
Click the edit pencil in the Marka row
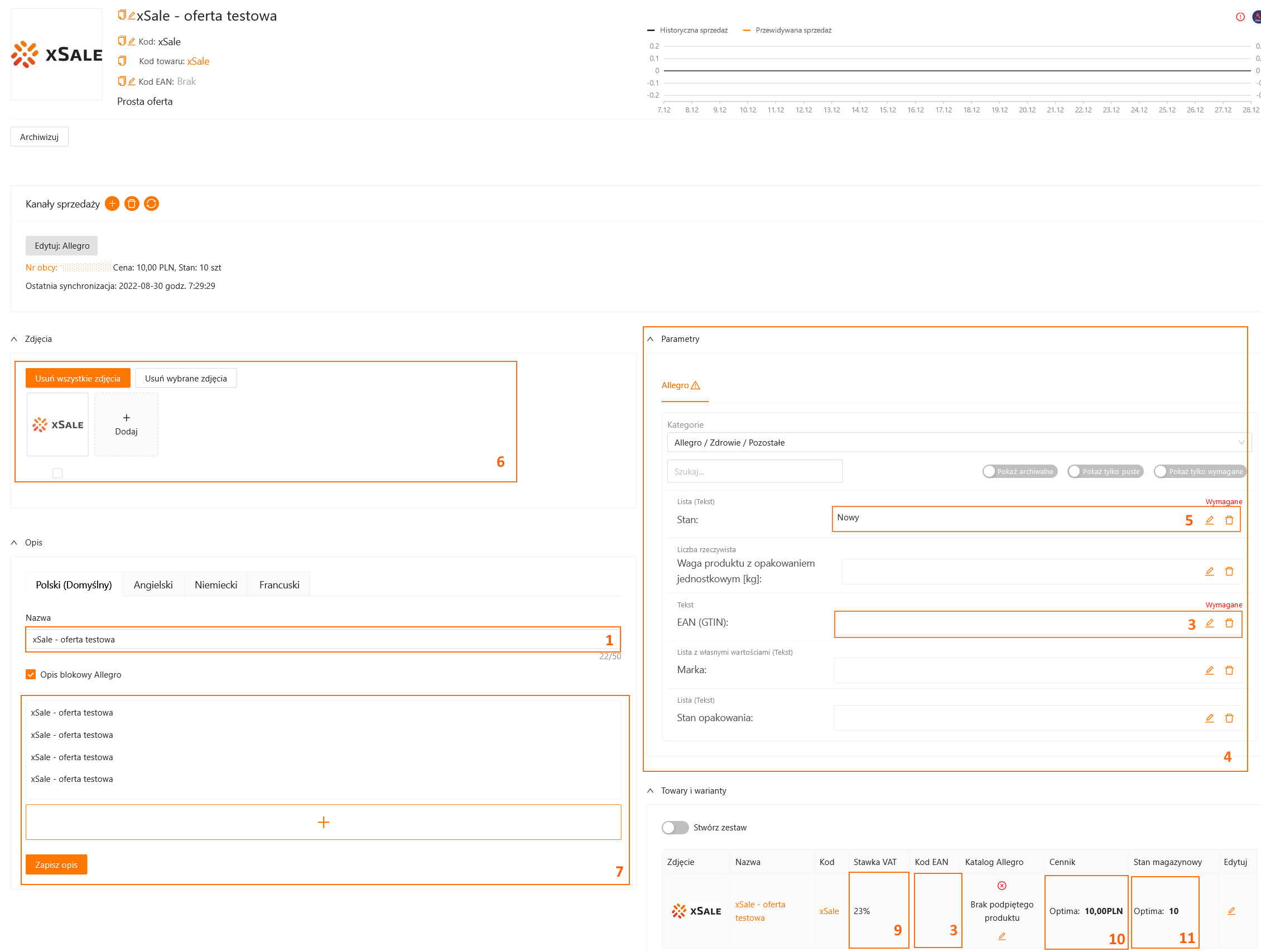coord(1209,670)
